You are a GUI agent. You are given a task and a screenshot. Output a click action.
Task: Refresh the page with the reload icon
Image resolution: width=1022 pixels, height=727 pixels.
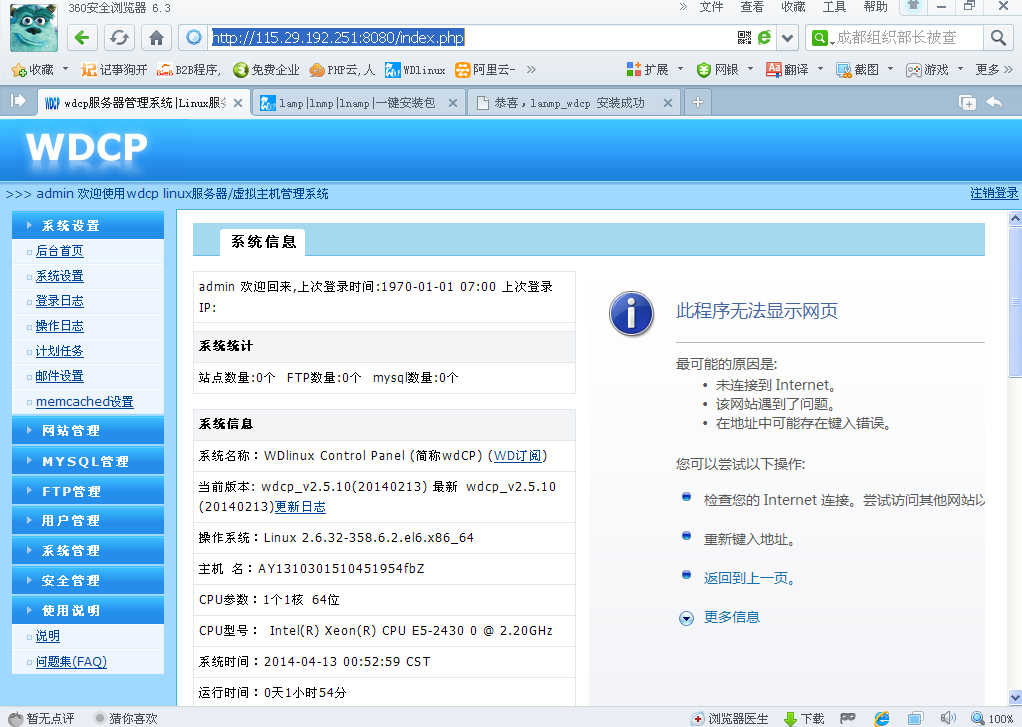click(x=119, y=38)
